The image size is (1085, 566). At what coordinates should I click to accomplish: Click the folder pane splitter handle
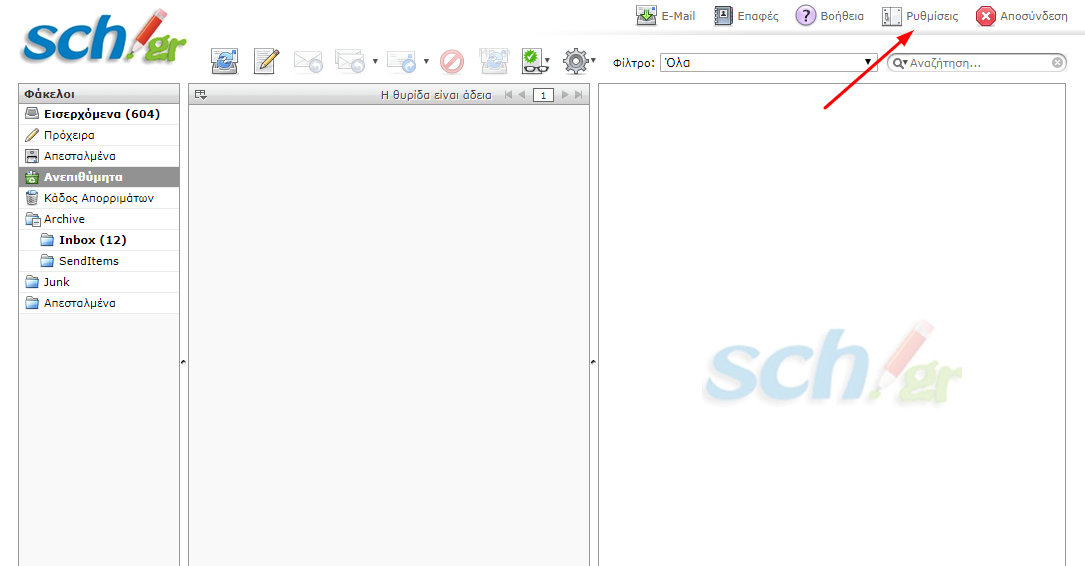click(x=183, y=361)
